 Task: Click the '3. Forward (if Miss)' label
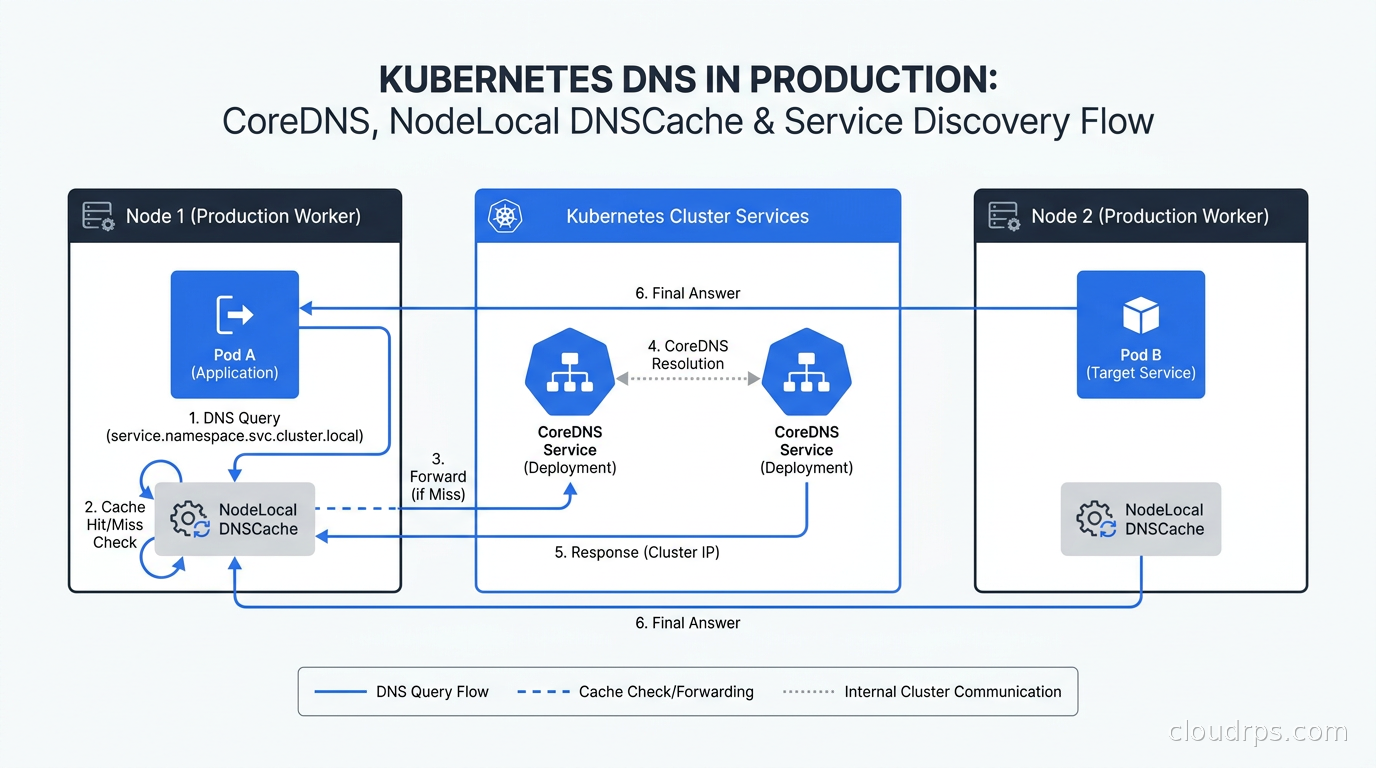[438, 476]
